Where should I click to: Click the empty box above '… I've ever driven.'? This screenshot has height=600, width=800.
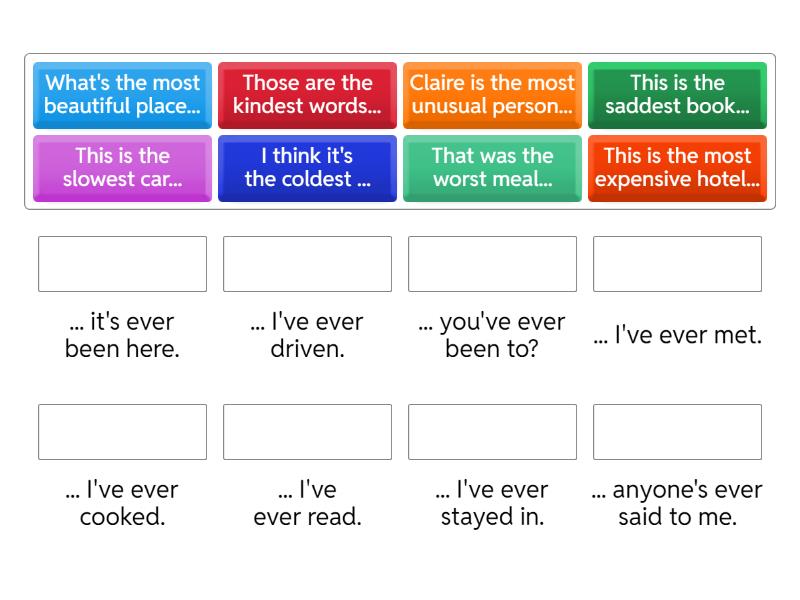tap(307, 263)
